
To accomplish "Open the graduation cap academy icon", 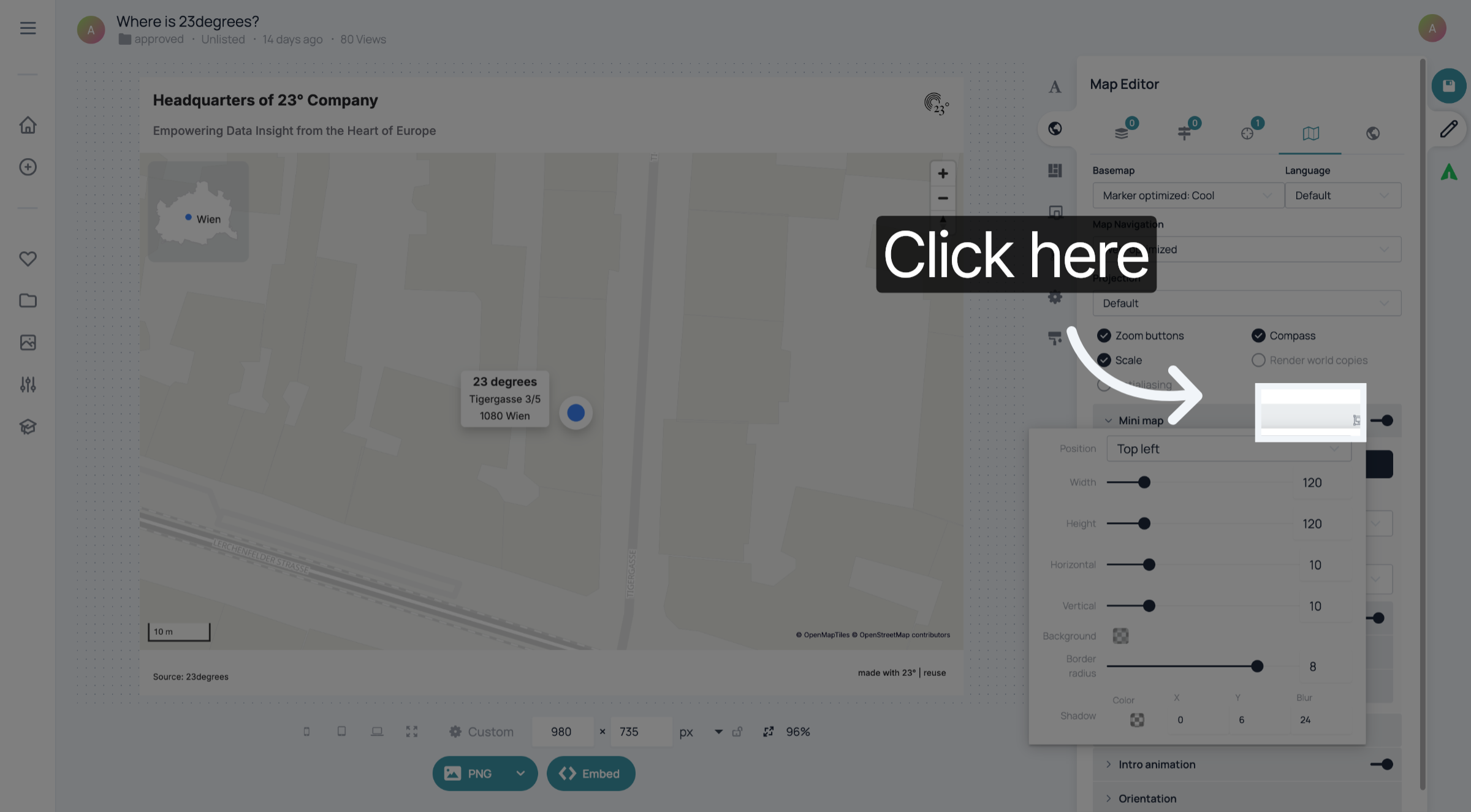I will [28, 427].
